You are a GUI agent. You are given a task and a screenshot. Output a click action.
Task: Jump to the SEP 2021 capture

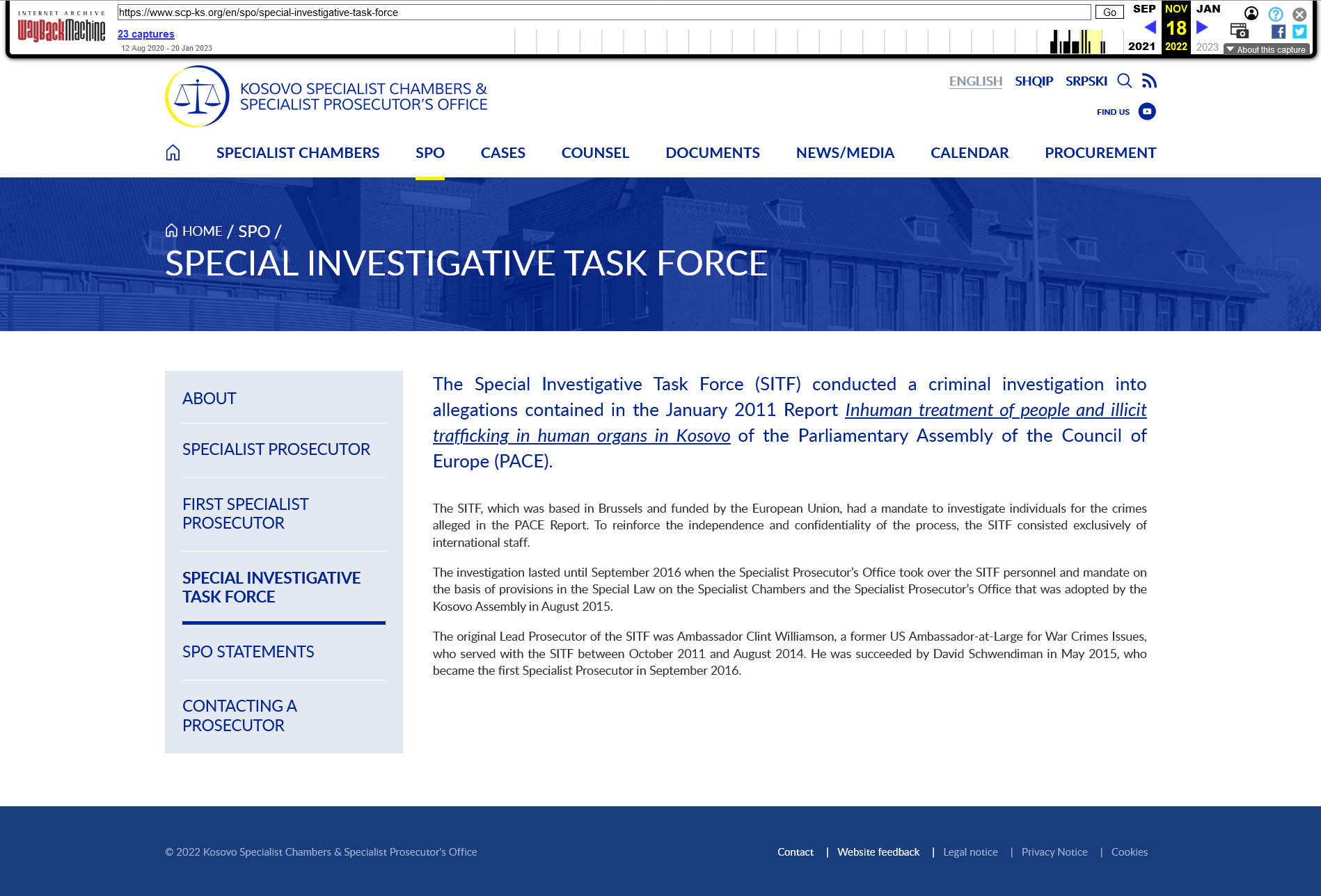click(x=1143, y=28)
